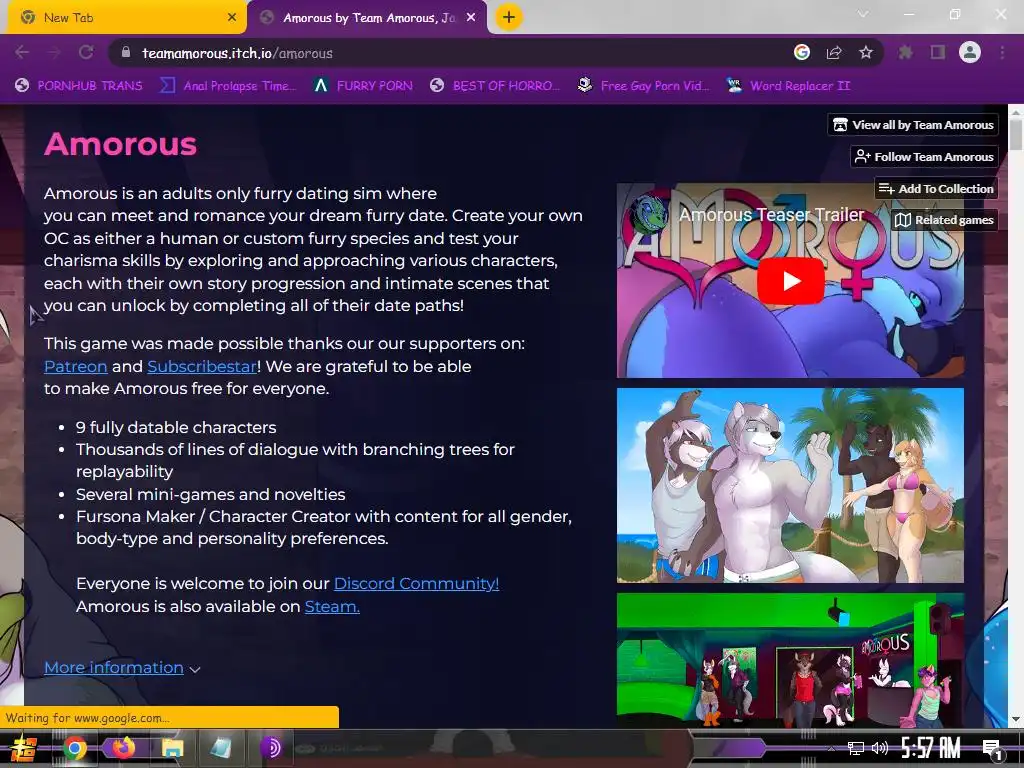This screenshot has width=1024, height=768.
Task: Open the Word Replacer II bookmark
Action: click(x=788, y=86)
